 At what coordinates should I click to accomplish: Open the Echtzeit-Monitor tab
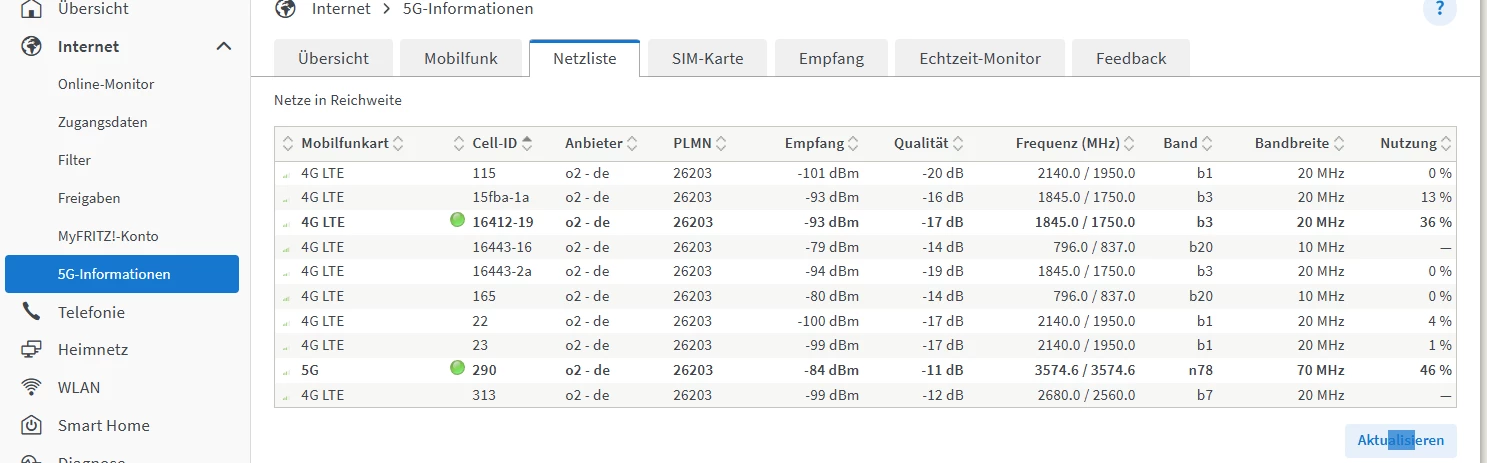point(979,59)
